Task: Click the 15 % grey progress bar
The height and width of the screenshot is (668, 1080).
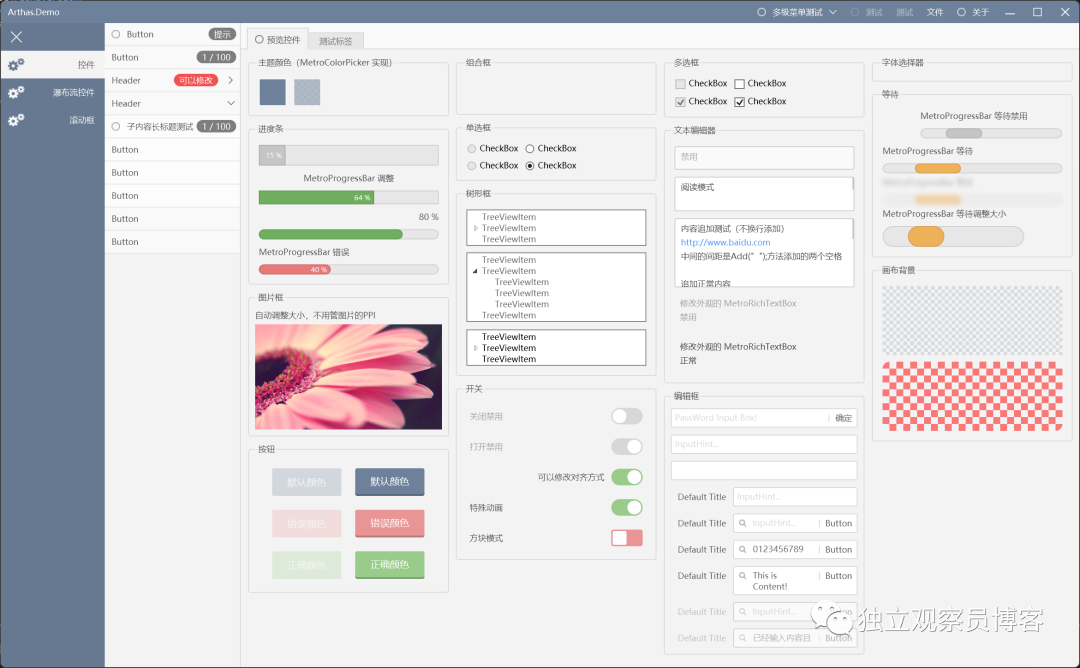Action: tap(349, 155)
